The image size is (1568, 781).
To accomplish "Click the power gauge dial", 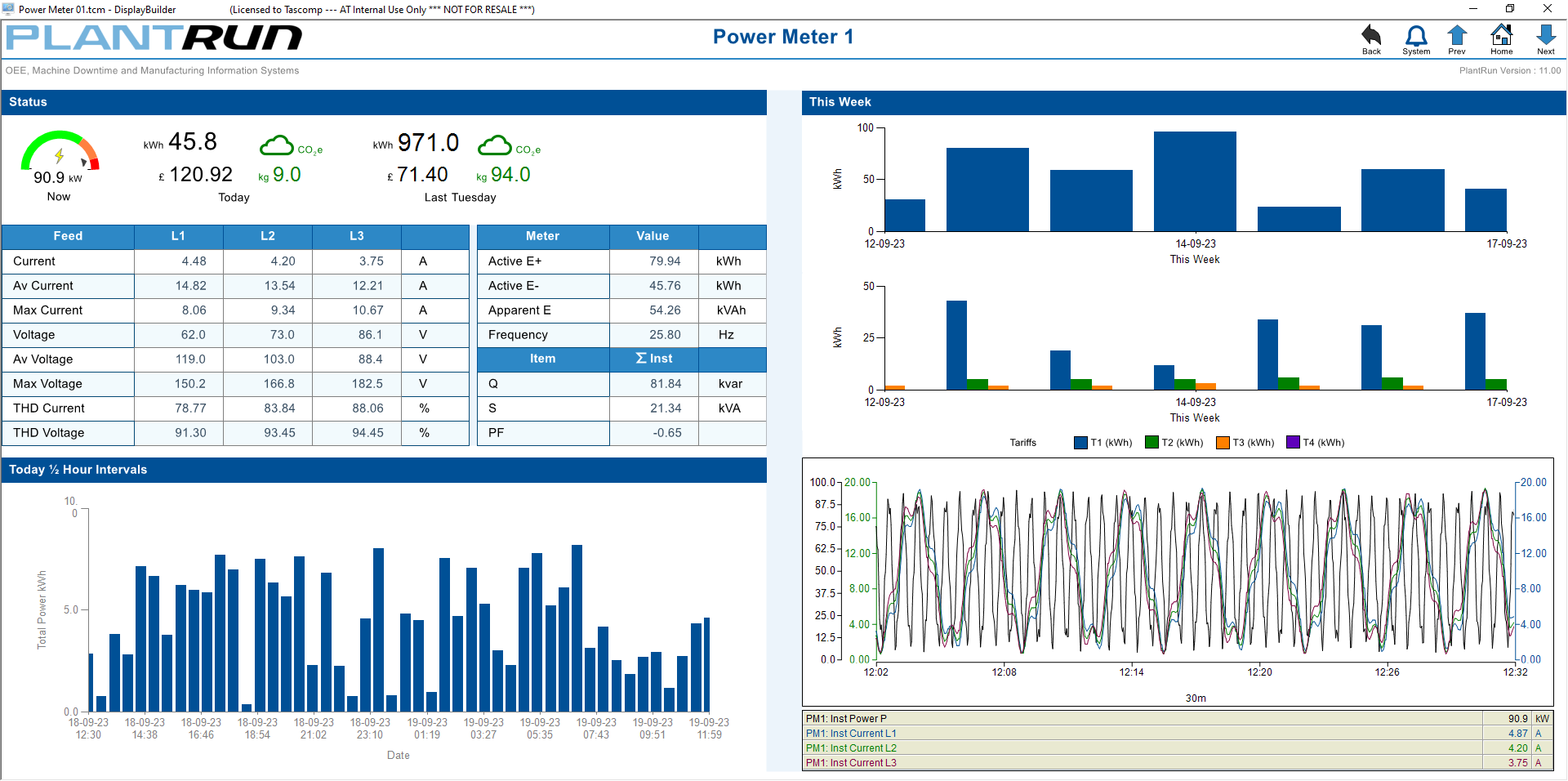I will click(60, 151).
